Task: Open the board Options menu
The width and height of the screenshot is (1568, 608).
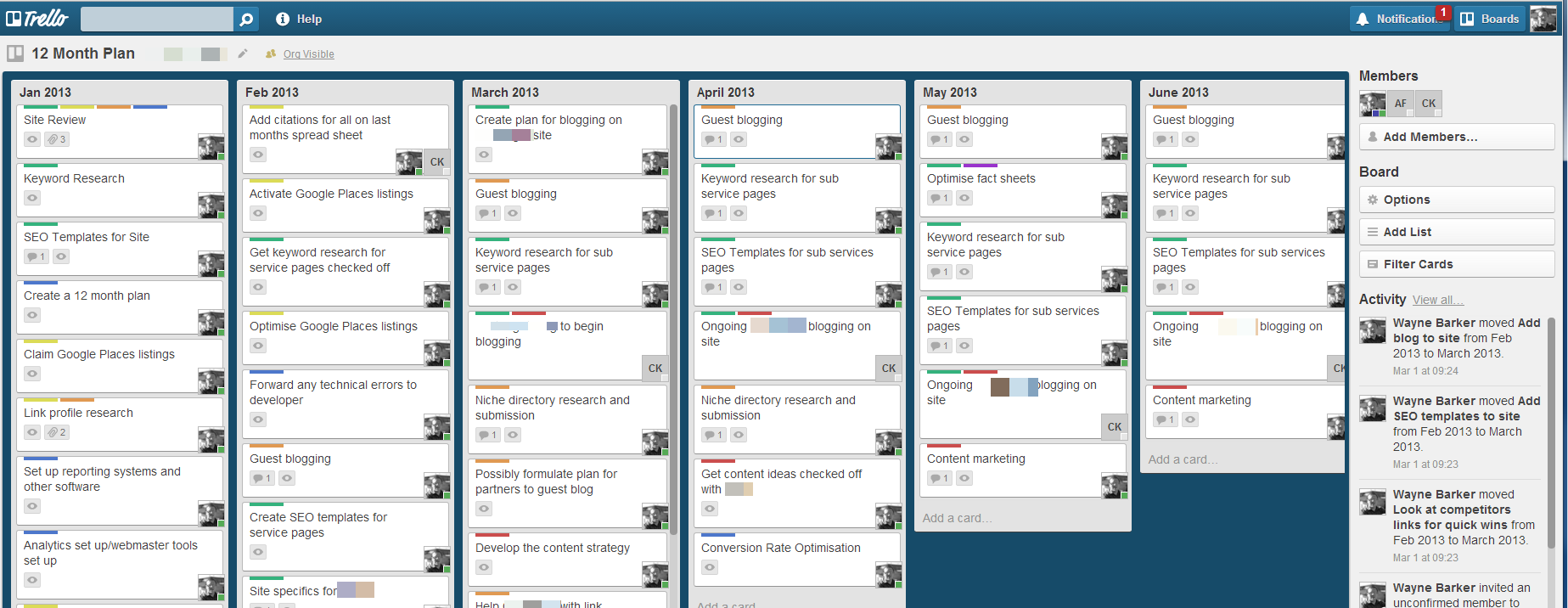Action: coord(1456,200)
